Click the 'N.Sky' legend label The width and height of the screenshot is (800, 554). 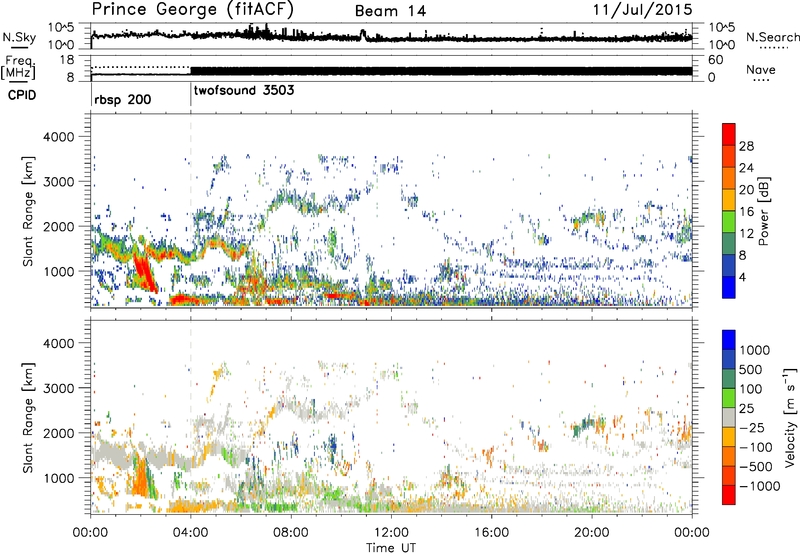[x=19, y=37]
